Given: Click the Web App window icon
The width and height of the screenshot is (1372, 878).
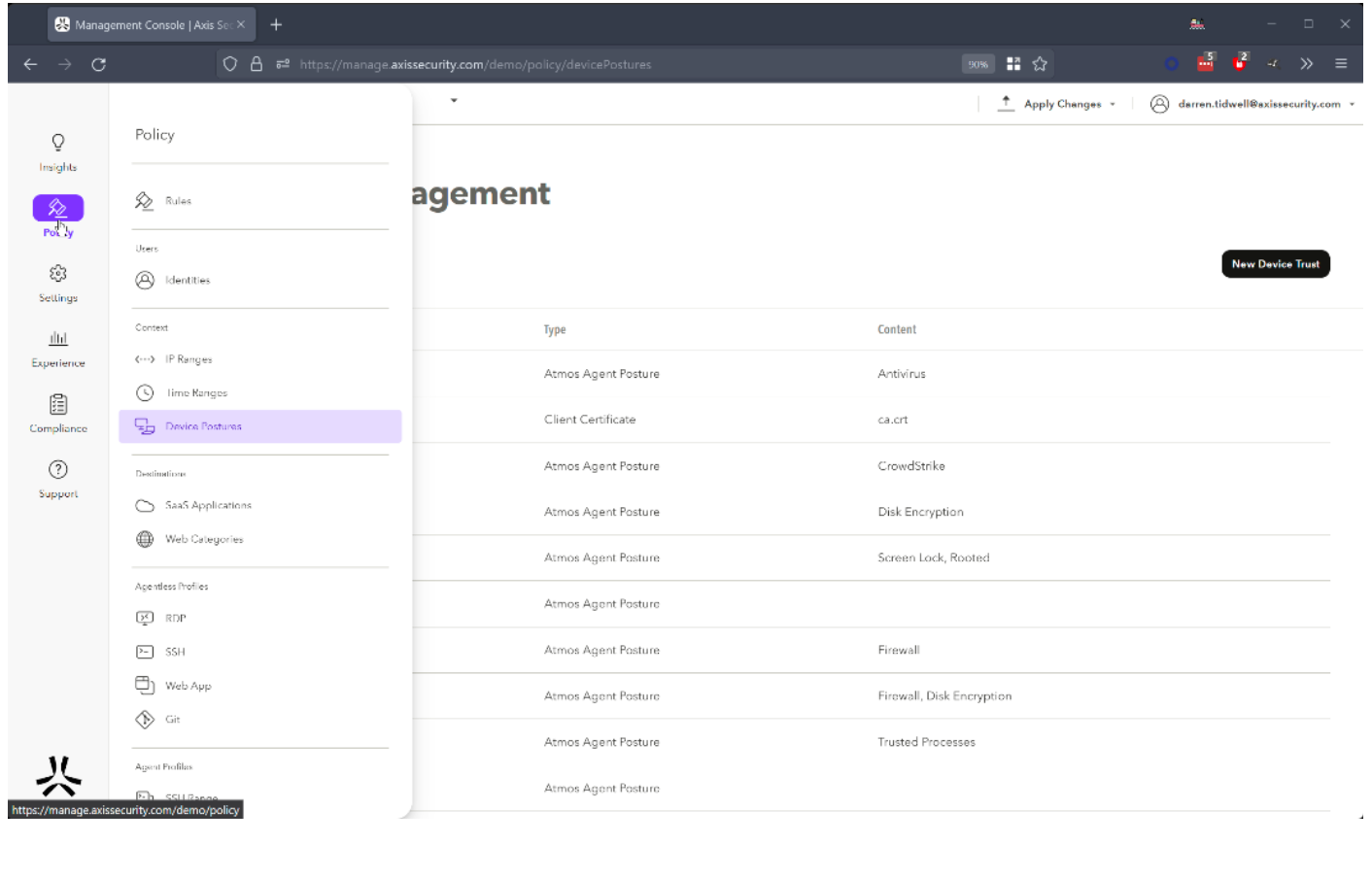Looking at the screenshot, I should 145,685.
